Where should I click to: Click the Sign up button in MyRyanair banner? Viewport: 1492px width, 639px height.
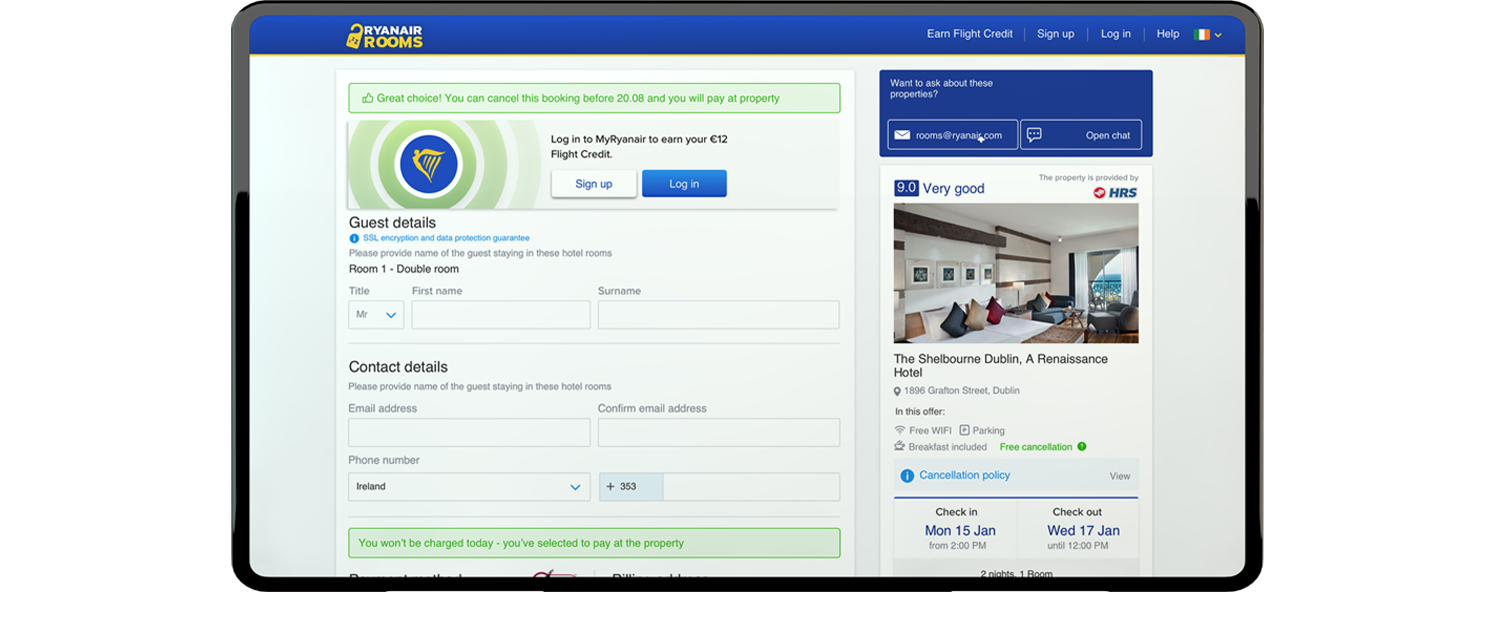tap(594, 184)
